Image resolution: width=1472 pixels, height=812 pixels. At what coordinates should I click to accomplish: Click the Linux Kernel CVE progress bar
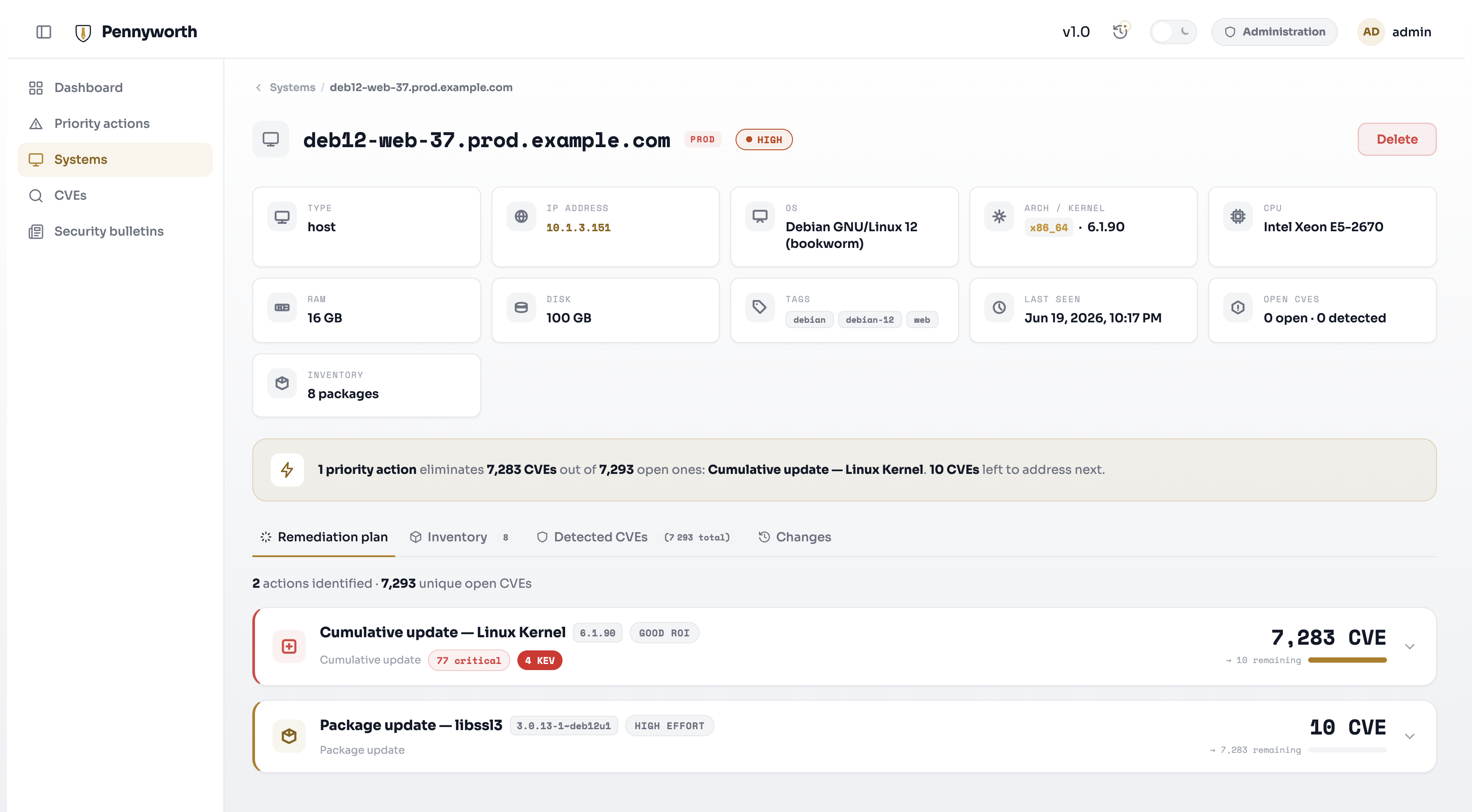click(1347, 660)
